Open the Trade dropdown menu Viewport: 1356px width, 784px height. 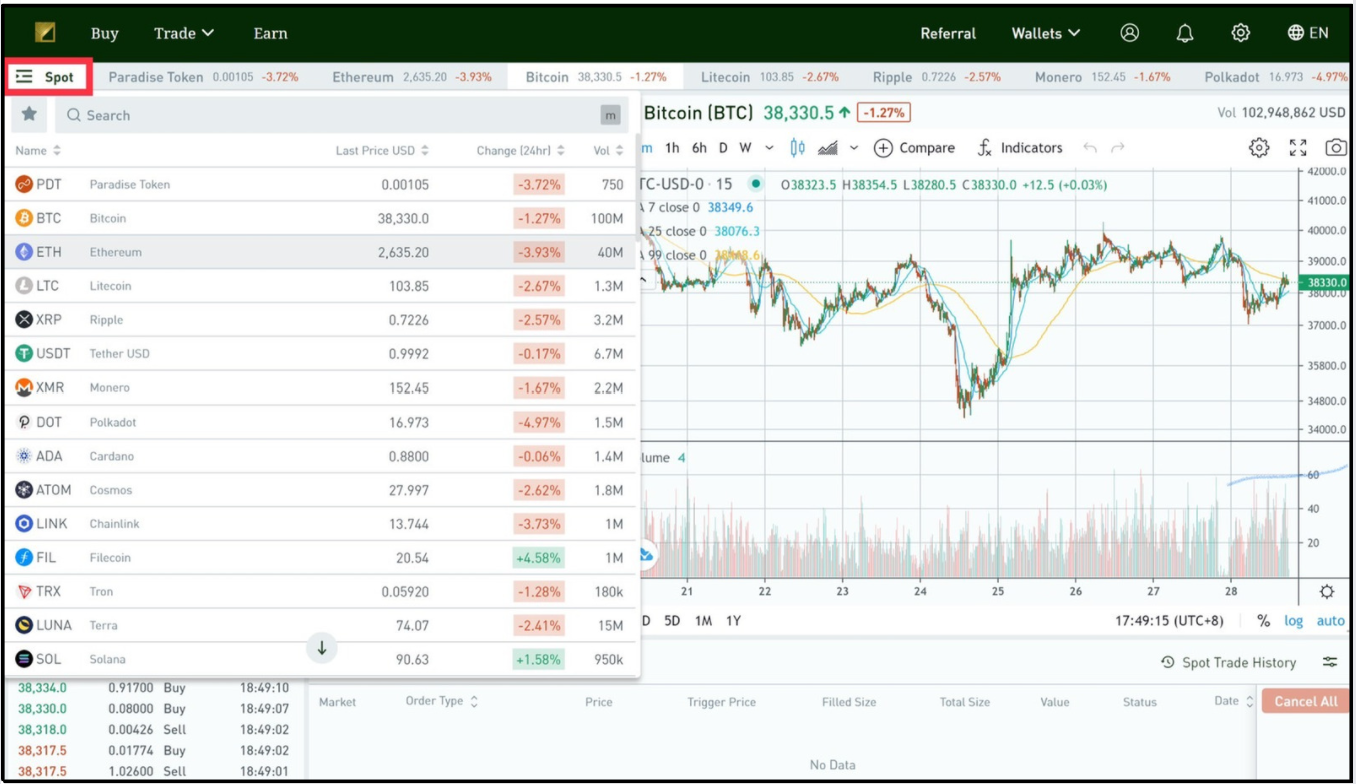tap(184, 33)
